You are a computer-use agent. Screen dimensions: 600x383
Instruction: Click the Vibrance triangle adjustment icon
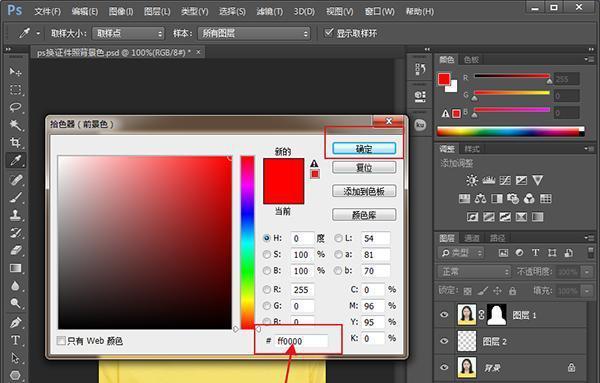point(537,180)
